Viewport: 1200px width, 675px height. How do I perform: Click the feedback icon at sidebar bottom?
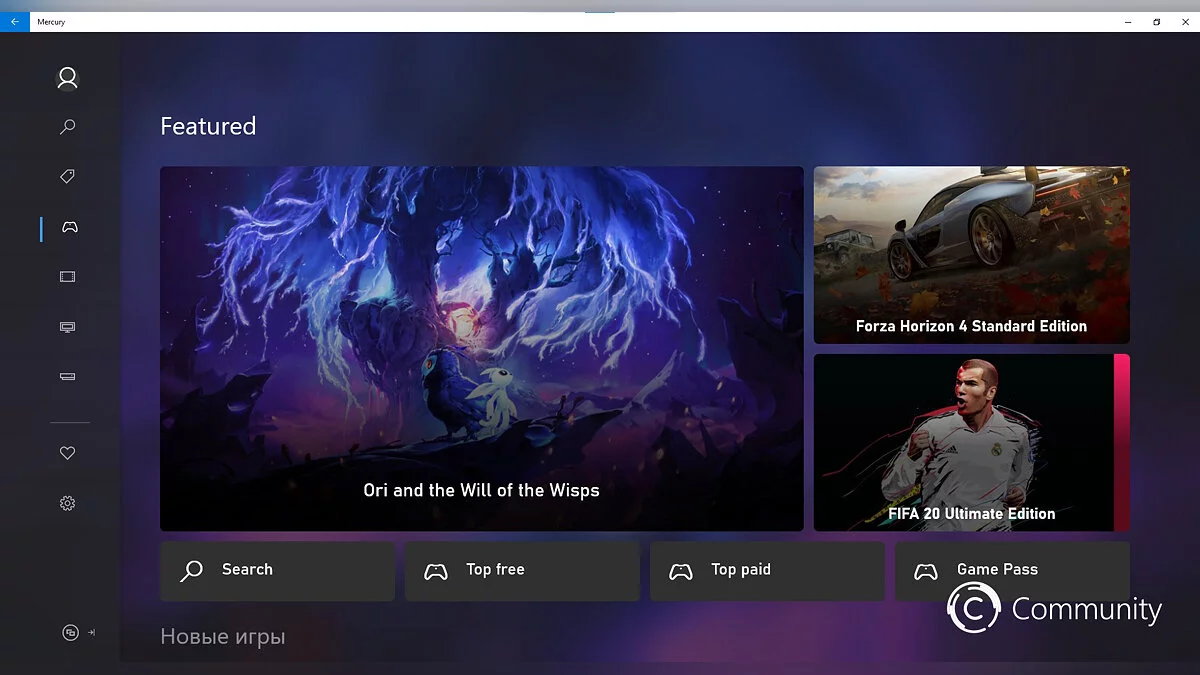coord(70,632)
